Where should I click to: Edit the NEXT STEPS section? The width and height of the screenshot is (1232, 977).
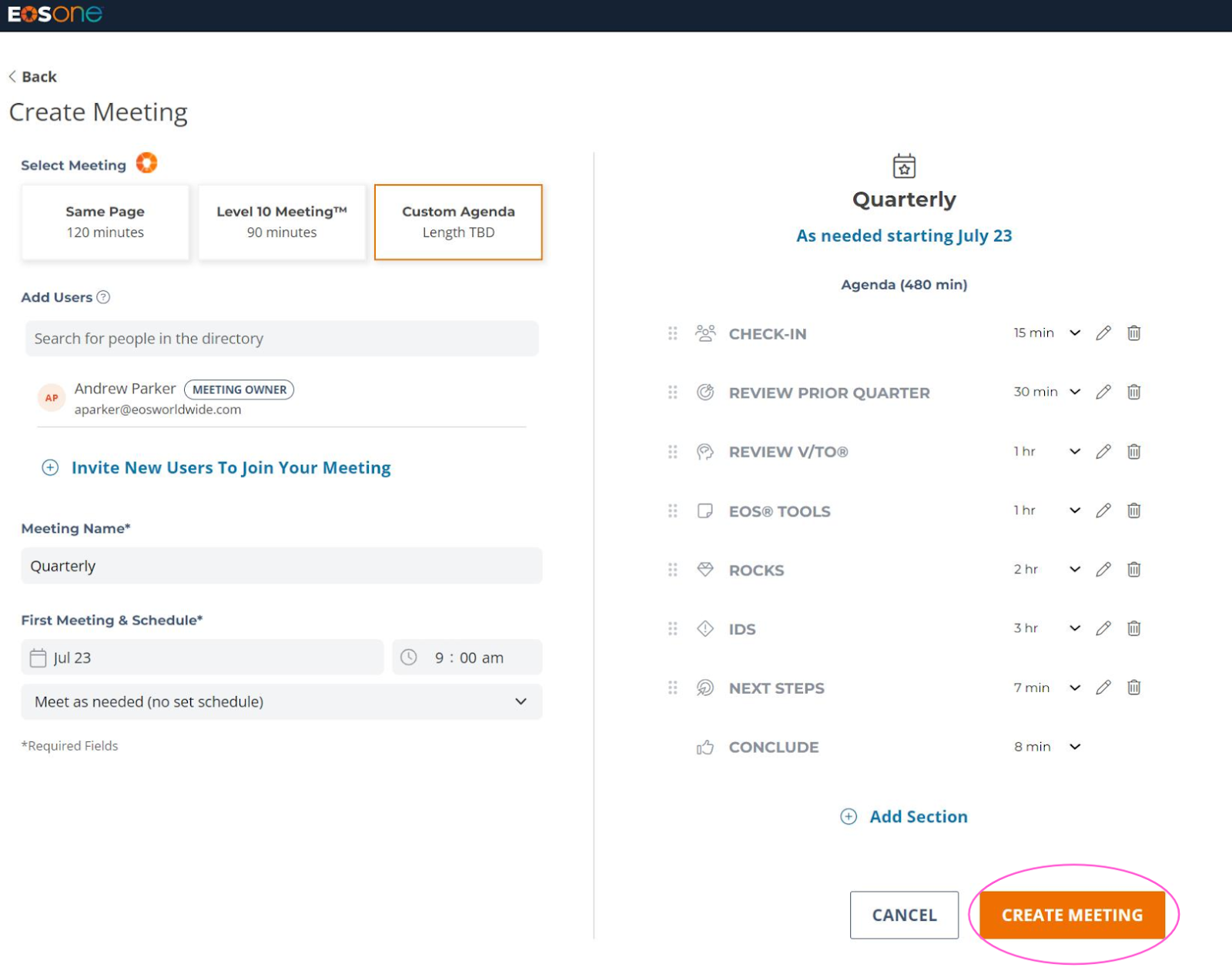point(1103,688)
